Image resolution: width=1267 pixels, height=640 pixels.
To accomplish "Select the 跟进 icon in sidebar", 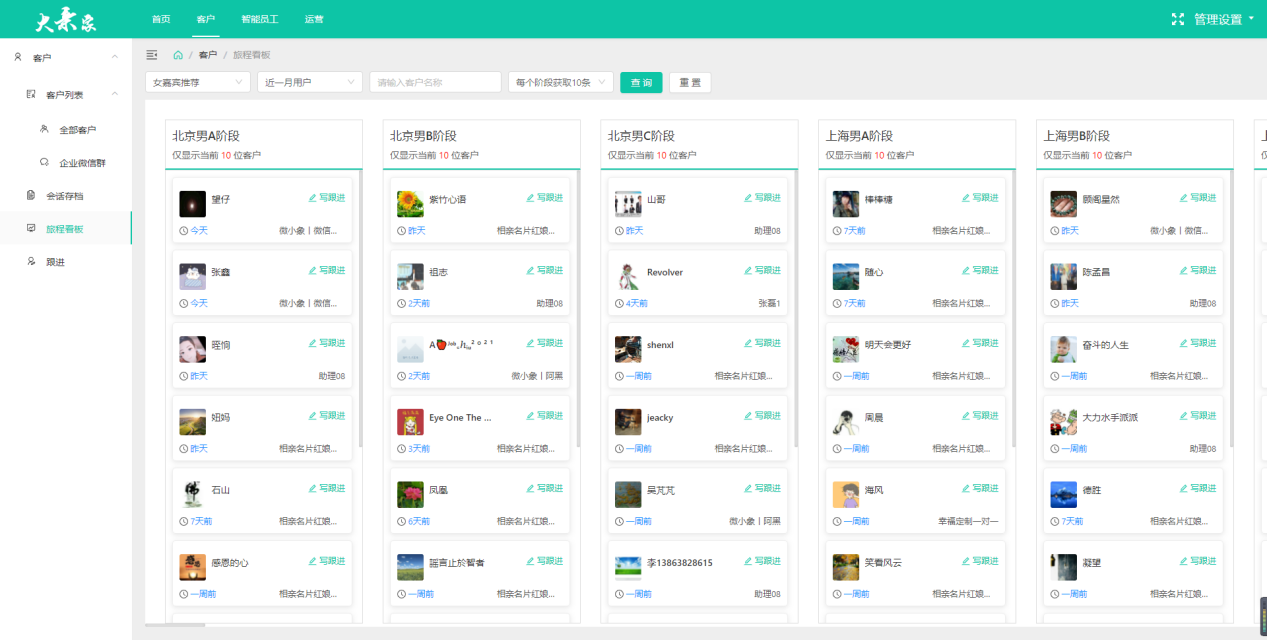I will 31,261.
